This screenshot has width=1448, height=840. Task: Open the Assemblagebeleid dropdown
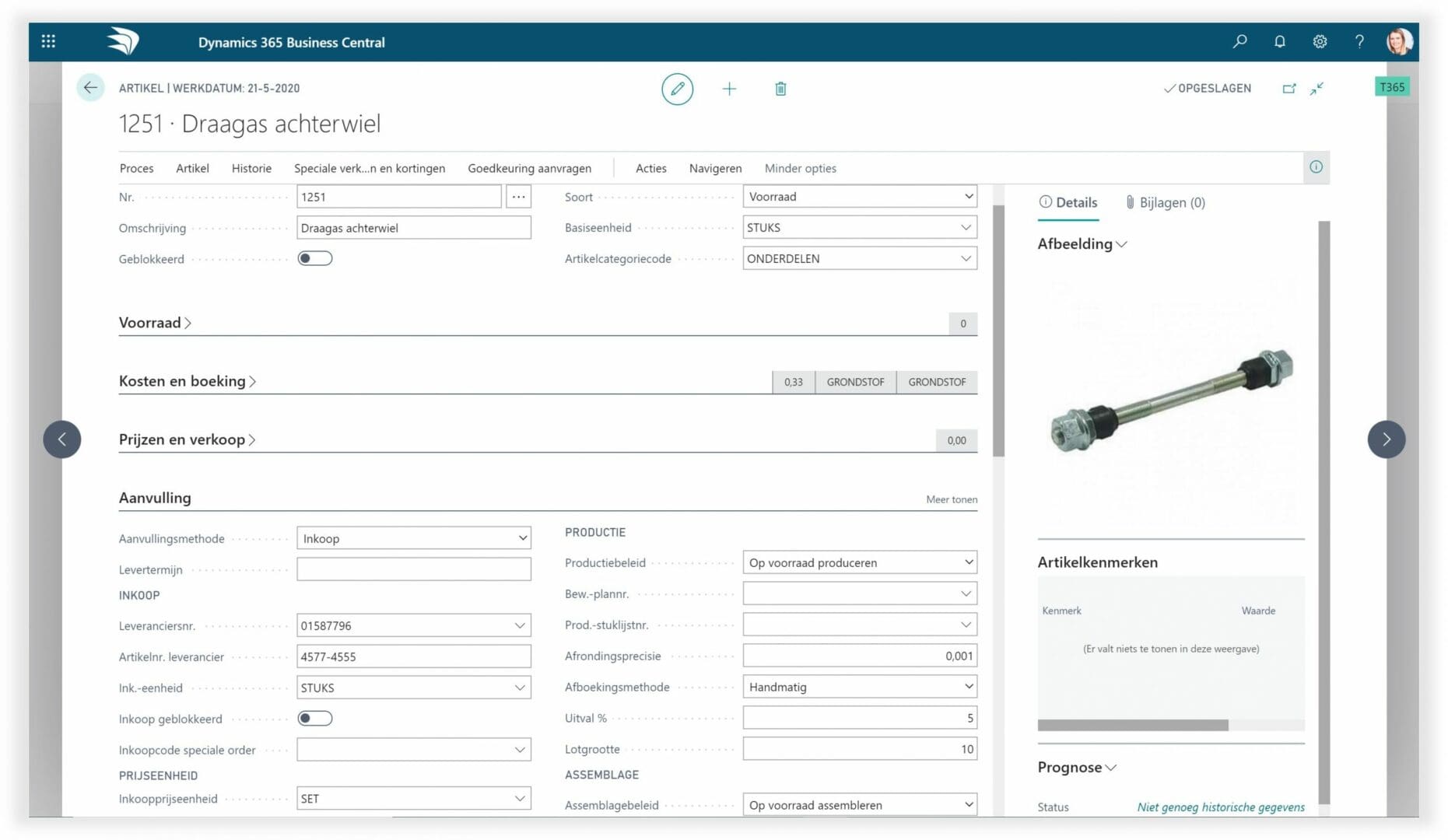coord(860,805)
